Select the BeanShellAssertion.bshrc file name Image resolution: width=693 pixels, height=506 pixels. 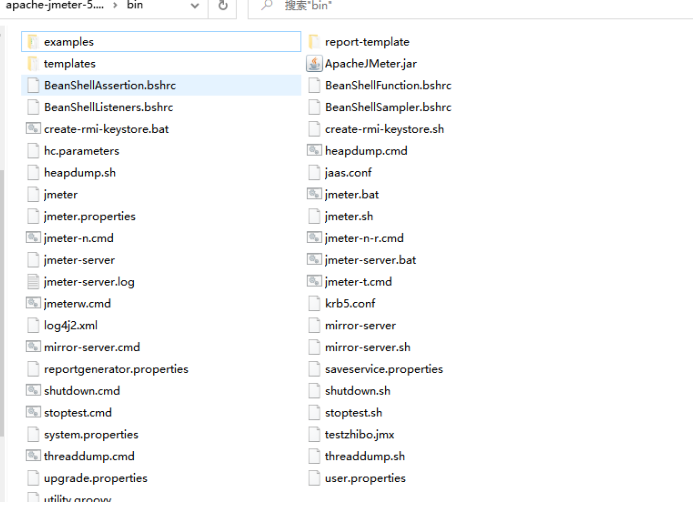pyautogui.click(x=110, y=85)
